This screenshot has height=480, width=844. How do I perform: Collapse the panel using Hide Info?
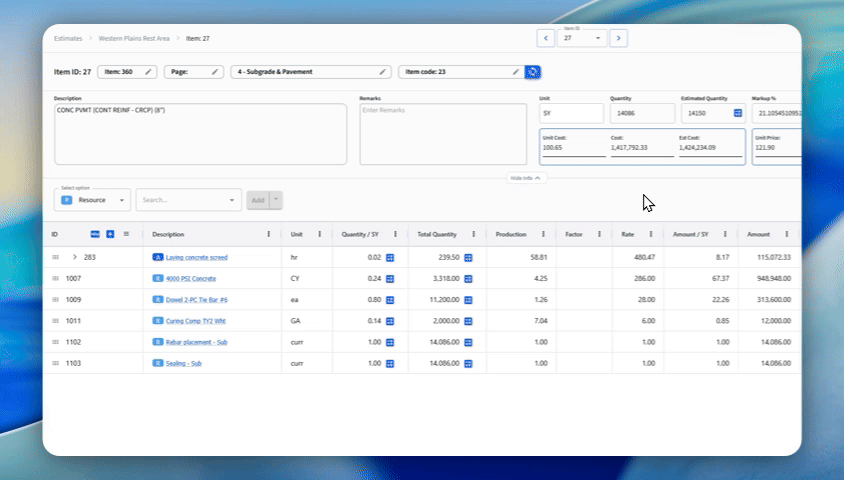tap(527, 177)
